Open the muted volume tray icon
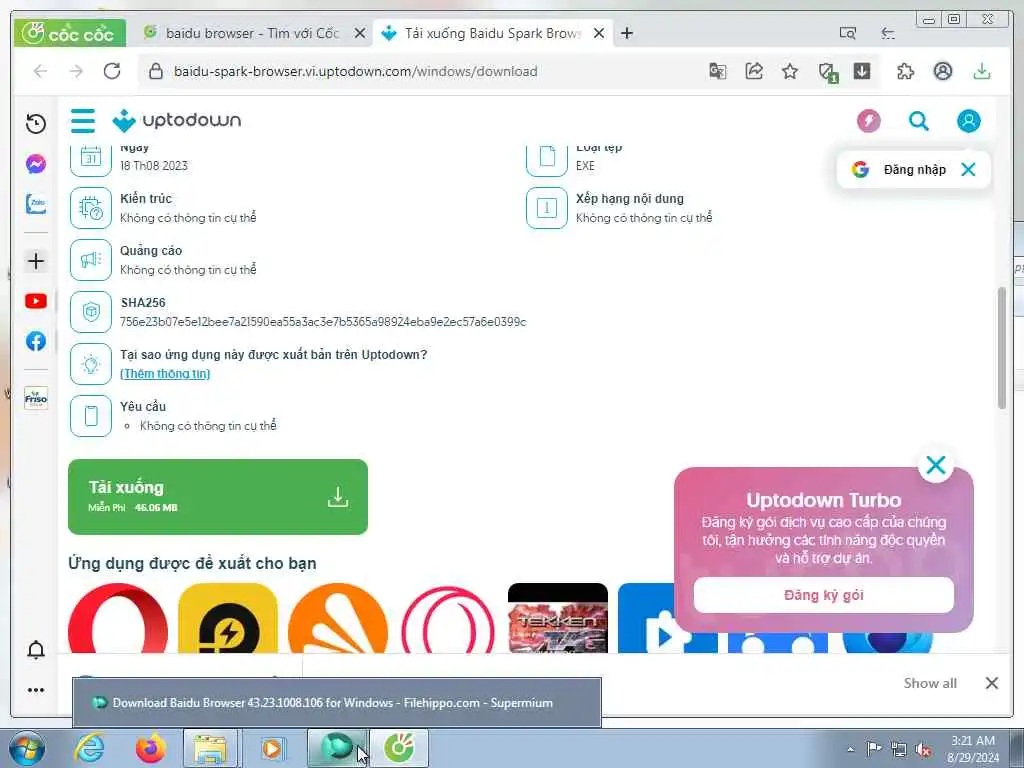 (x=923, y=750)
